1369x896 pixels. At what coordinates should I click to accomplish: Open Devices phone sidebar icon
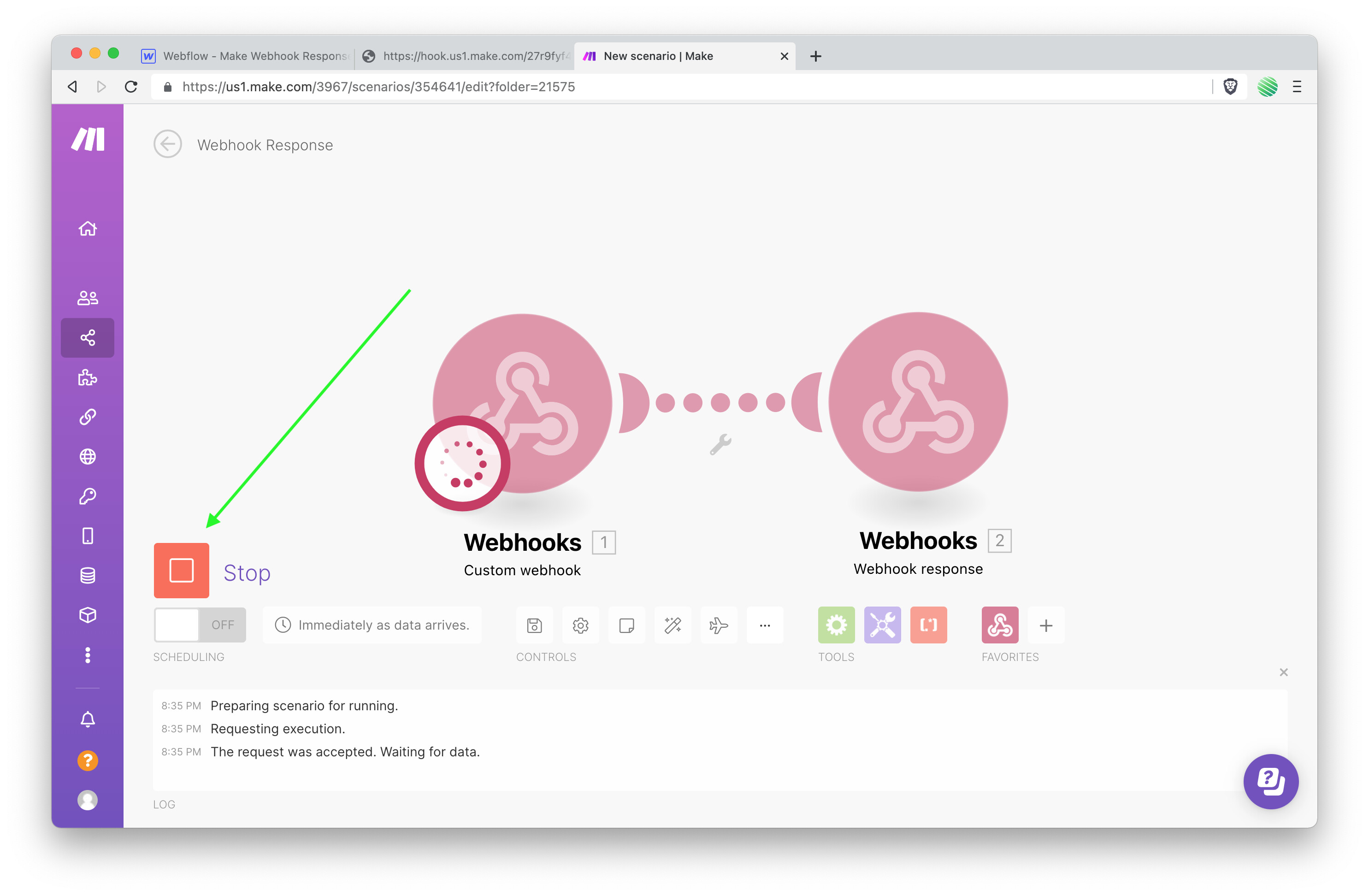click(x=88, y=536)
